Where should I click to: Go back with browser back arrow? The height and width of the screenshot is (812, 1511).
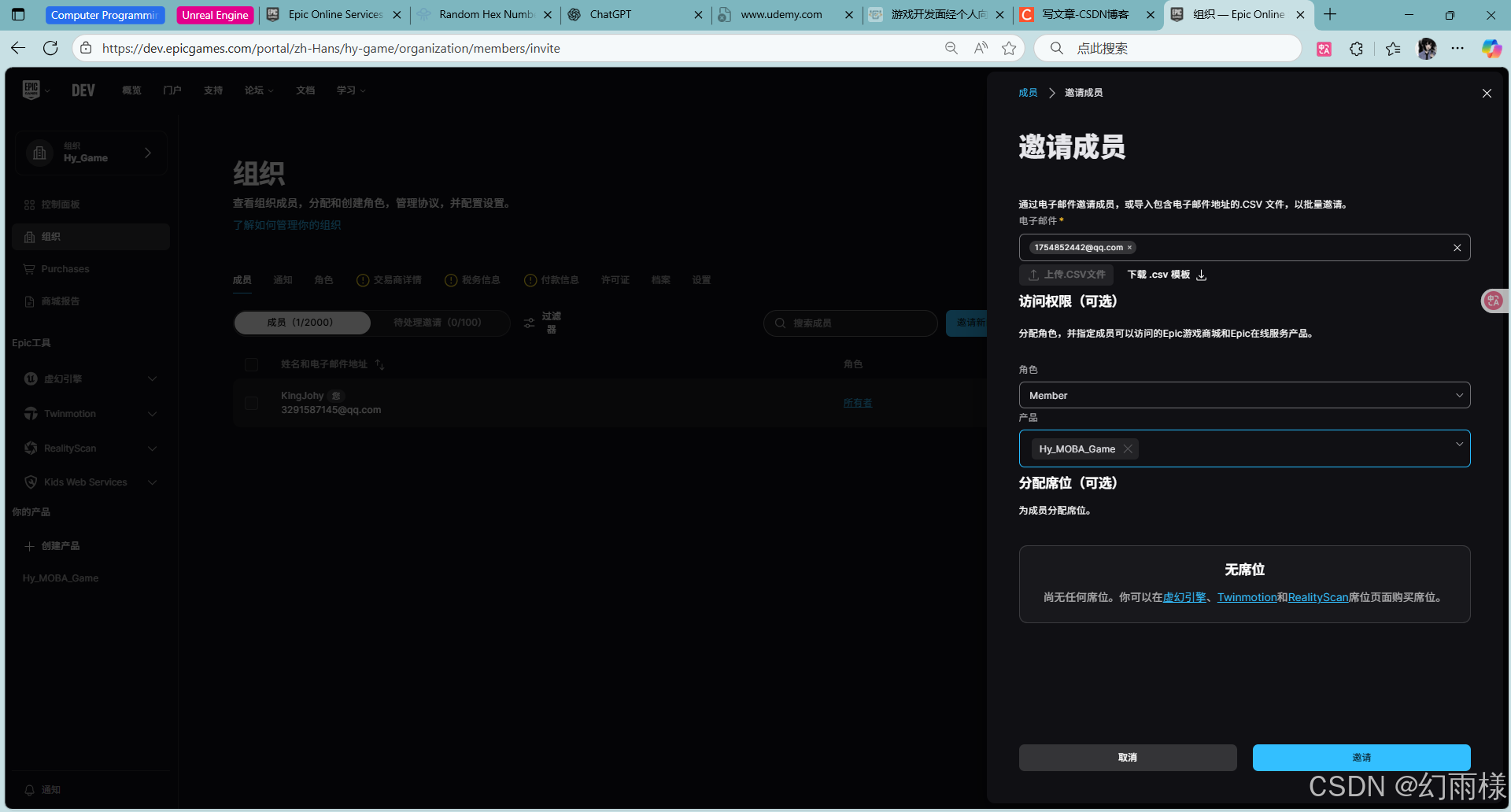(x=18, y=48)
